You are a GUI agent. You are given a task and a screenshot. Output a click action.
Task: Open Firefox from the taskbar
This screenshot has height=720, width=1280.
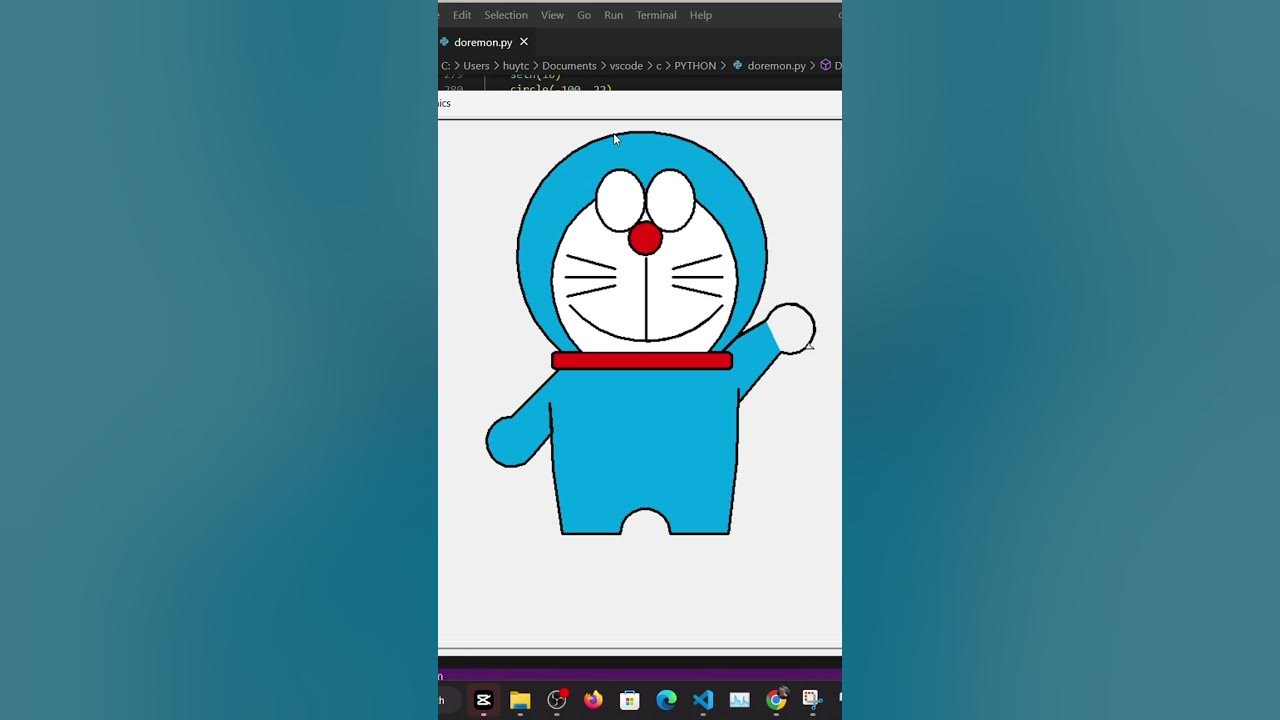pyautogui.click(x=594, y=700)
